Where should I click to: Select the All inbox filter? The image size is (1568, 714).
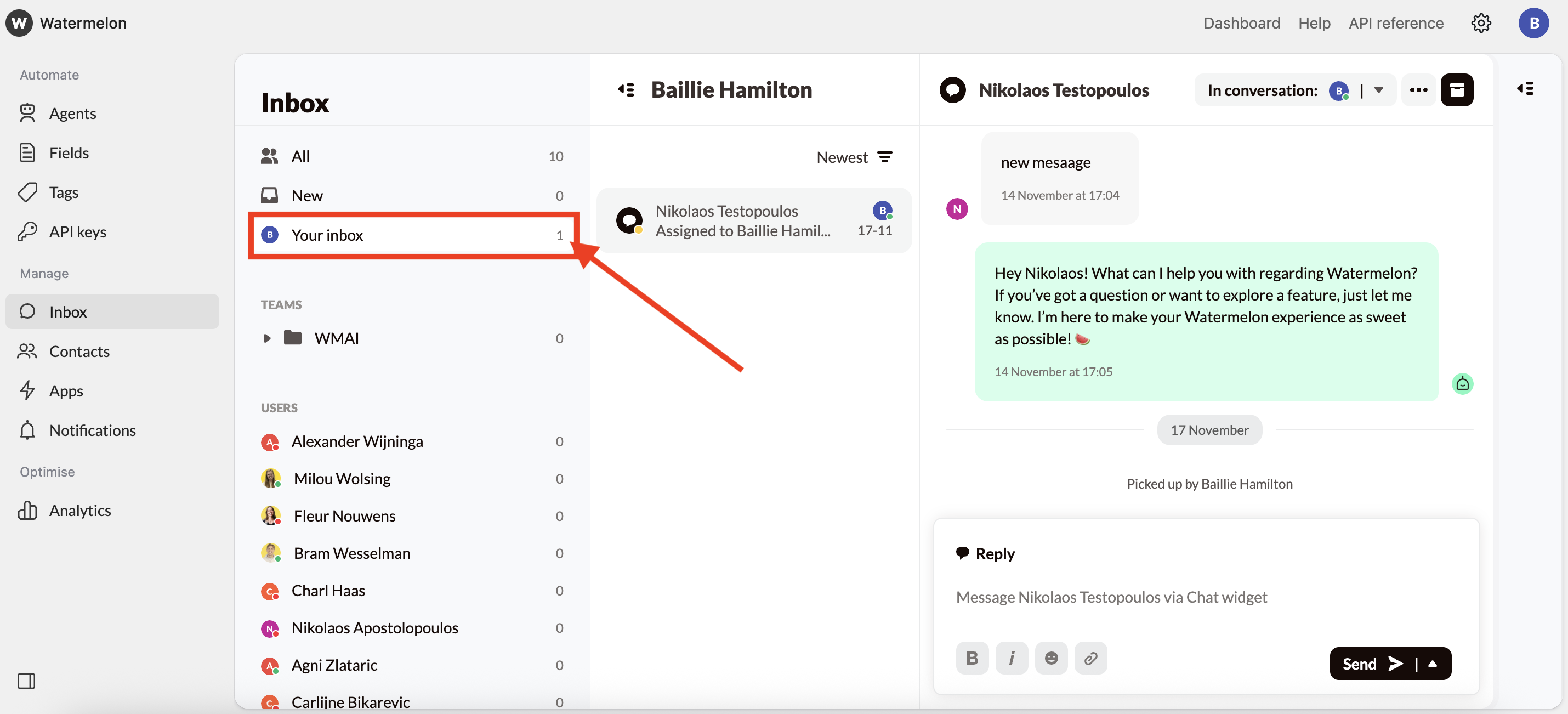click(300, 156)
